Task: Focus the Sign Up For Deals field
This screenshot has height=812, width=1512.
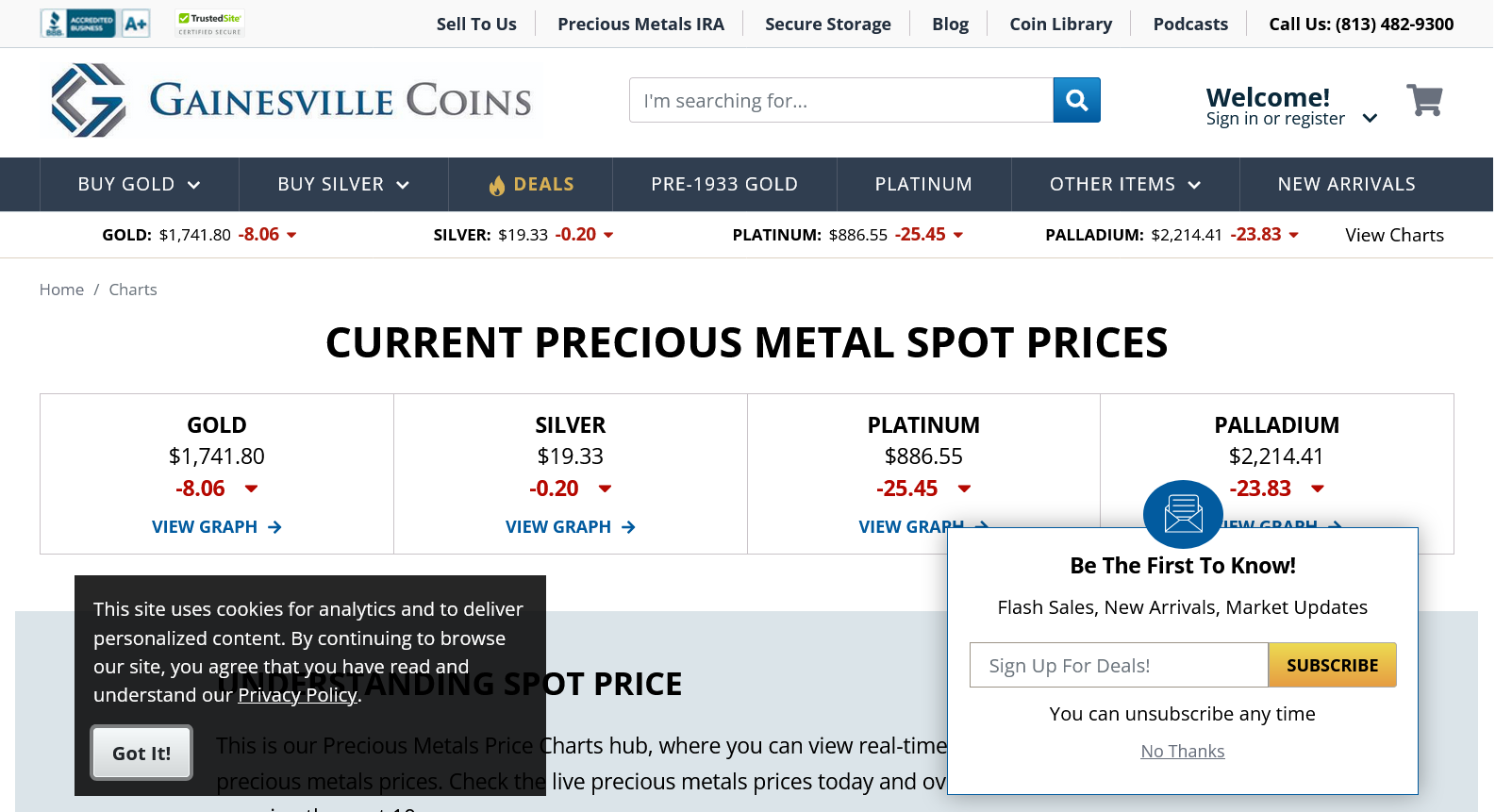Action: click(1119, 666)
